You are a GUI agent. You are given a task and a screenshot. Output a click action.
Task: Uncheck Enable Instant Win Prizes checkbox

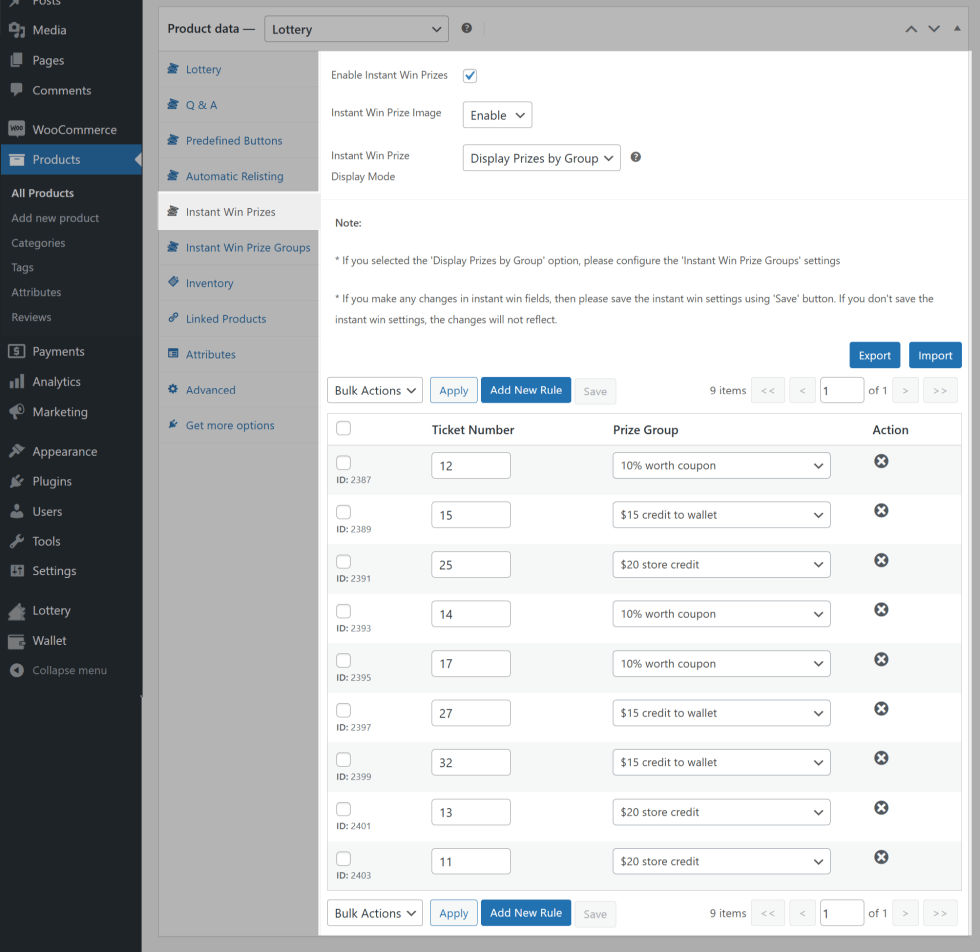click(470, 76)
